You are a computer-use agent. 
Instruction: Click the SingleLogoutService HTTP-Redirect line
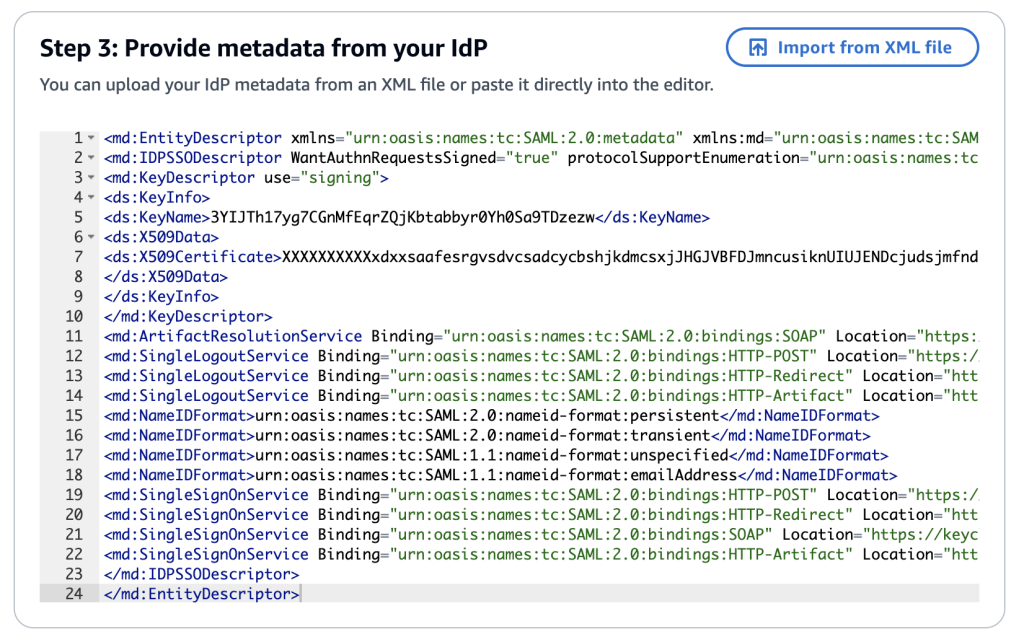541,376
